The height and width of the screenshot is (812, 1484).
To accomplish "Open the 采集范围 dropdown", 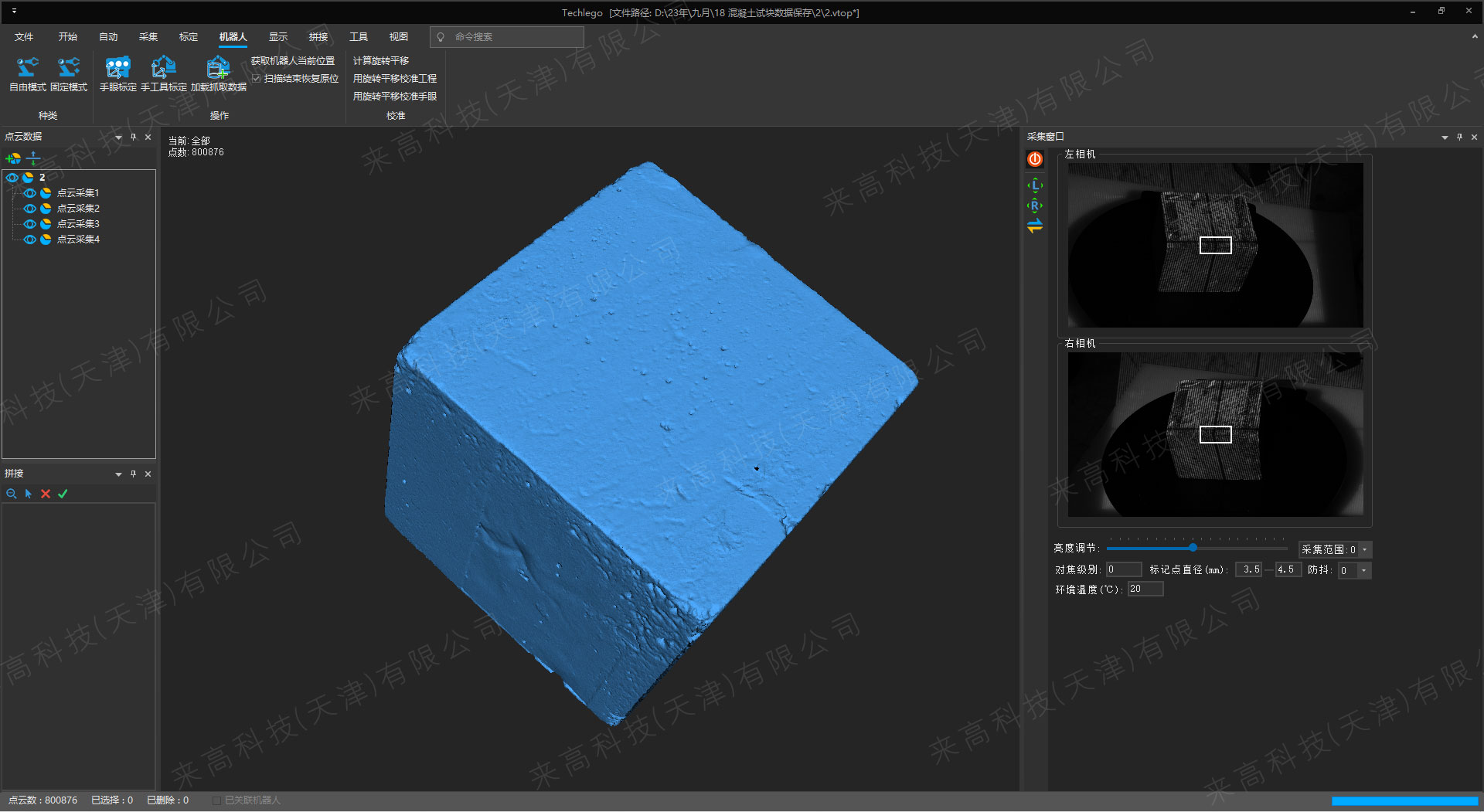I will tap(1365, 549).
